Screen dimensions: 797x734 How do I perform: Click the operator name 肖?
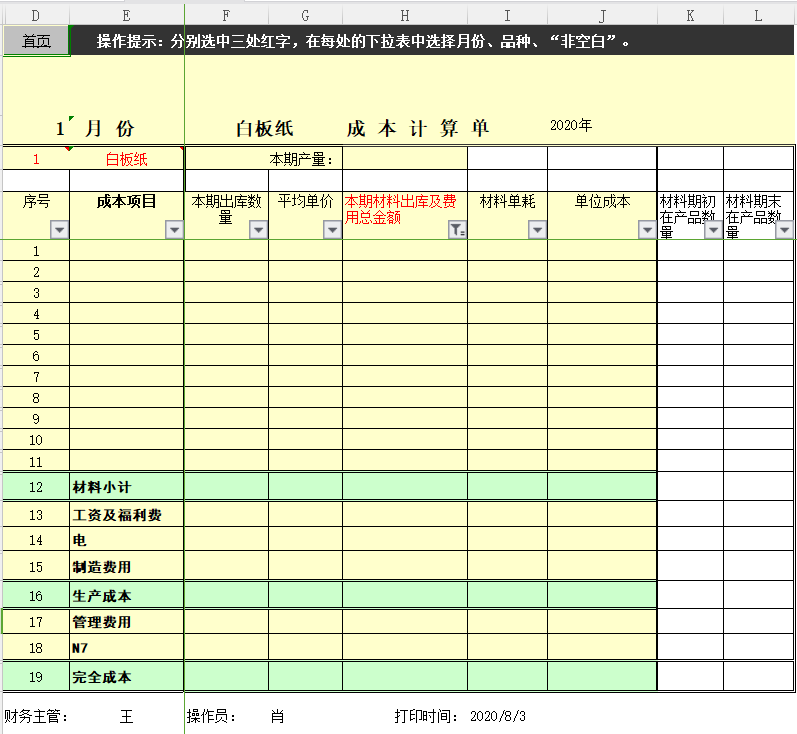tap(278, 716)
